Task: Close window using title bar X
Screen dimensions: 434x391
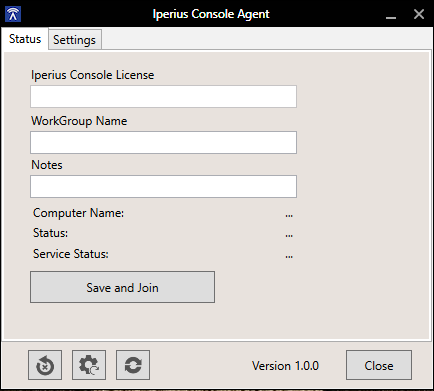Action: [419, 14]
